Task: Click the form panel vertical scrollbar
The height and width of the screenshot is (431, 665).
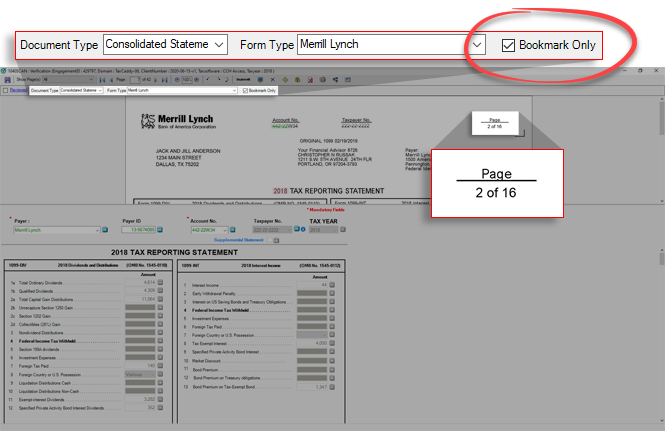Action: 662,335
